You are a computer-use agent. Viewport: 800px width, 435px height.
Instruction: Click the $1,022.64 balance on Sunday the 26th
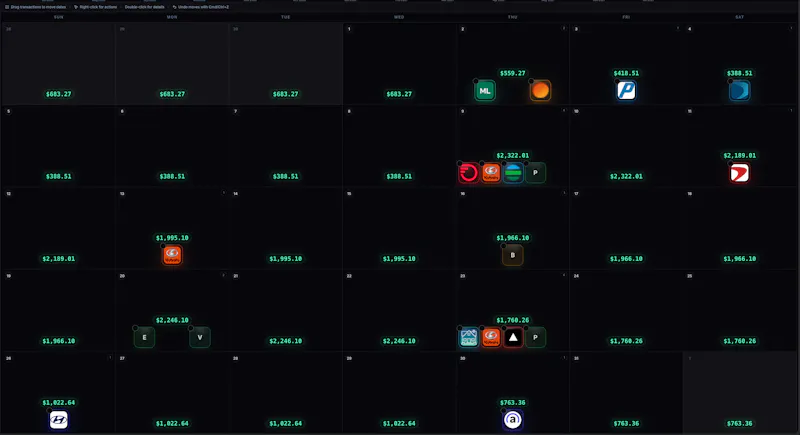pyautogui.click(x=59, y=403)
